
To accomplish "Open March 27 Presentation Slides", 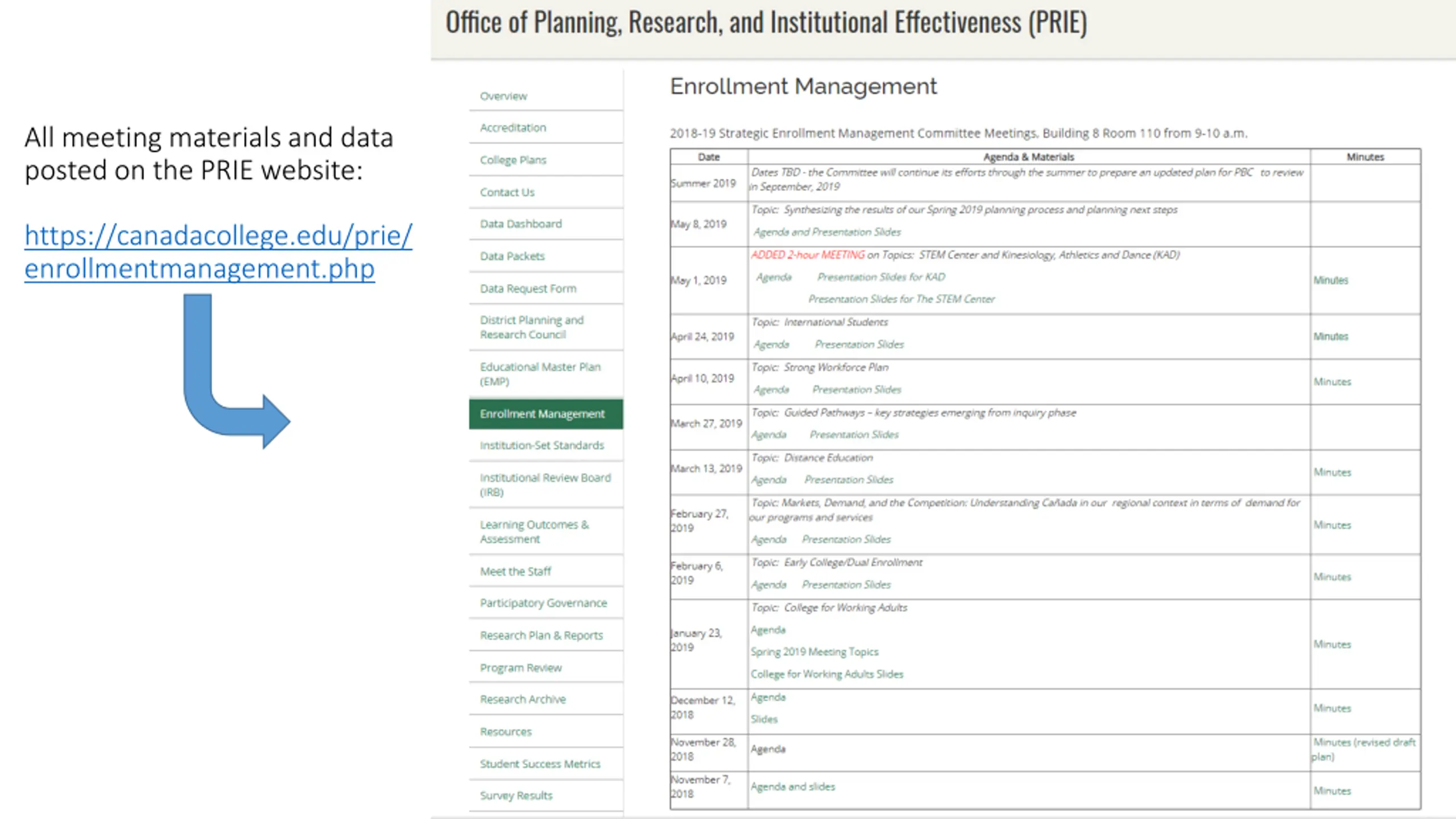I will 854,435.
